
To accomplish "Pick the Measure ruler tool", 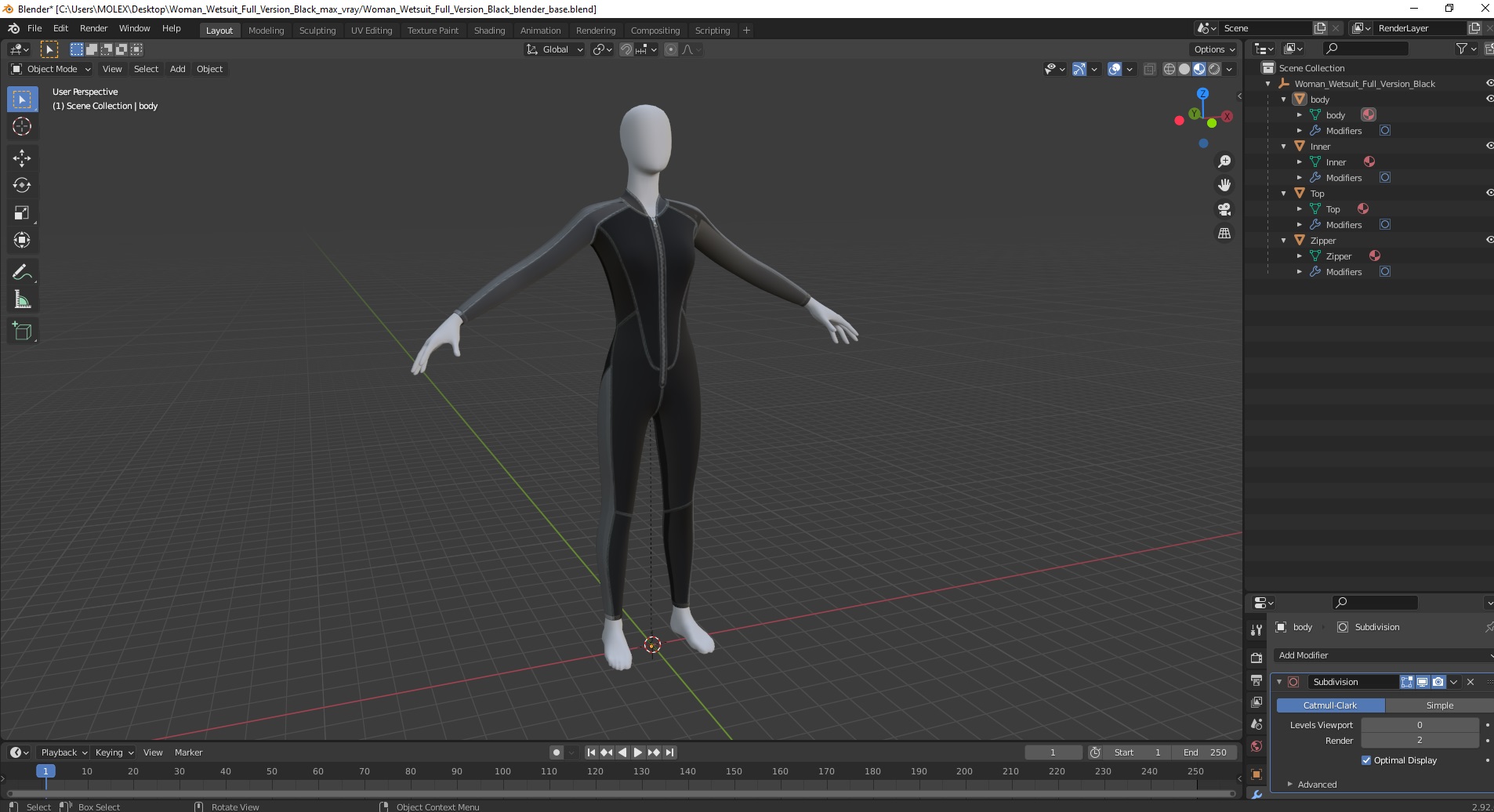I will click(x=22, y=299).
